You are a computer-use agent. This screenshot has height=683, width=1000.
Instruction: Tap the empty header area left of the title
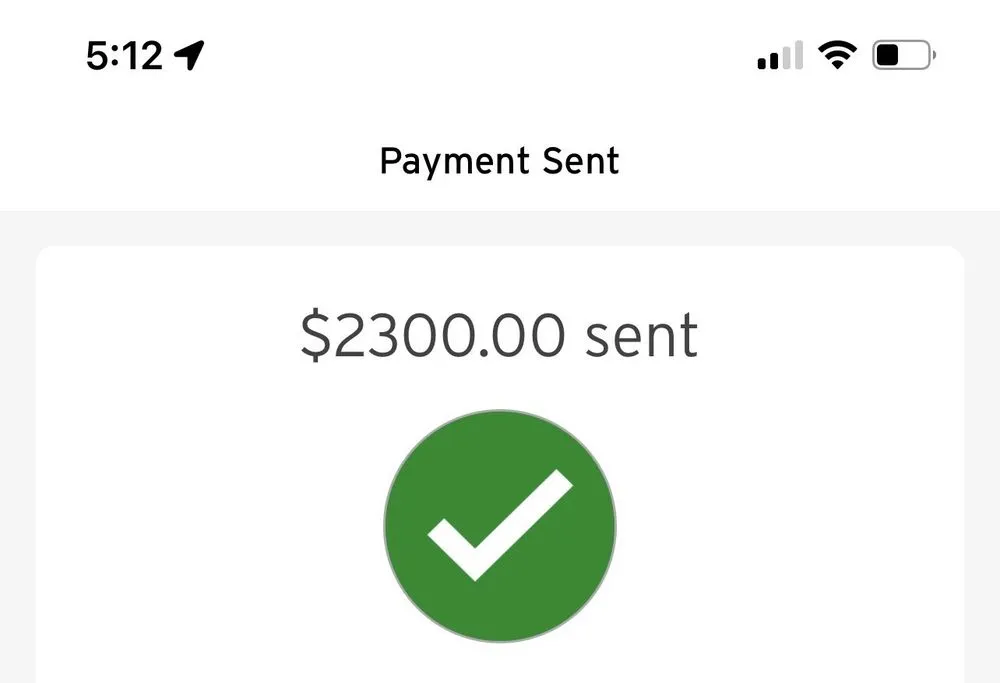click(x=190, y=162)
